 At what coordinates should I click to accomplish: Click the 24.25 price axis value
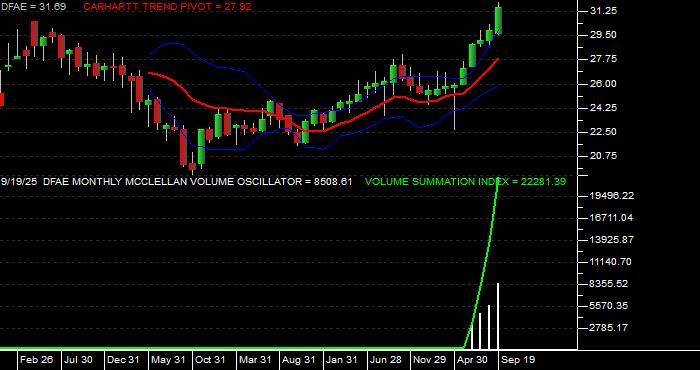604,108
